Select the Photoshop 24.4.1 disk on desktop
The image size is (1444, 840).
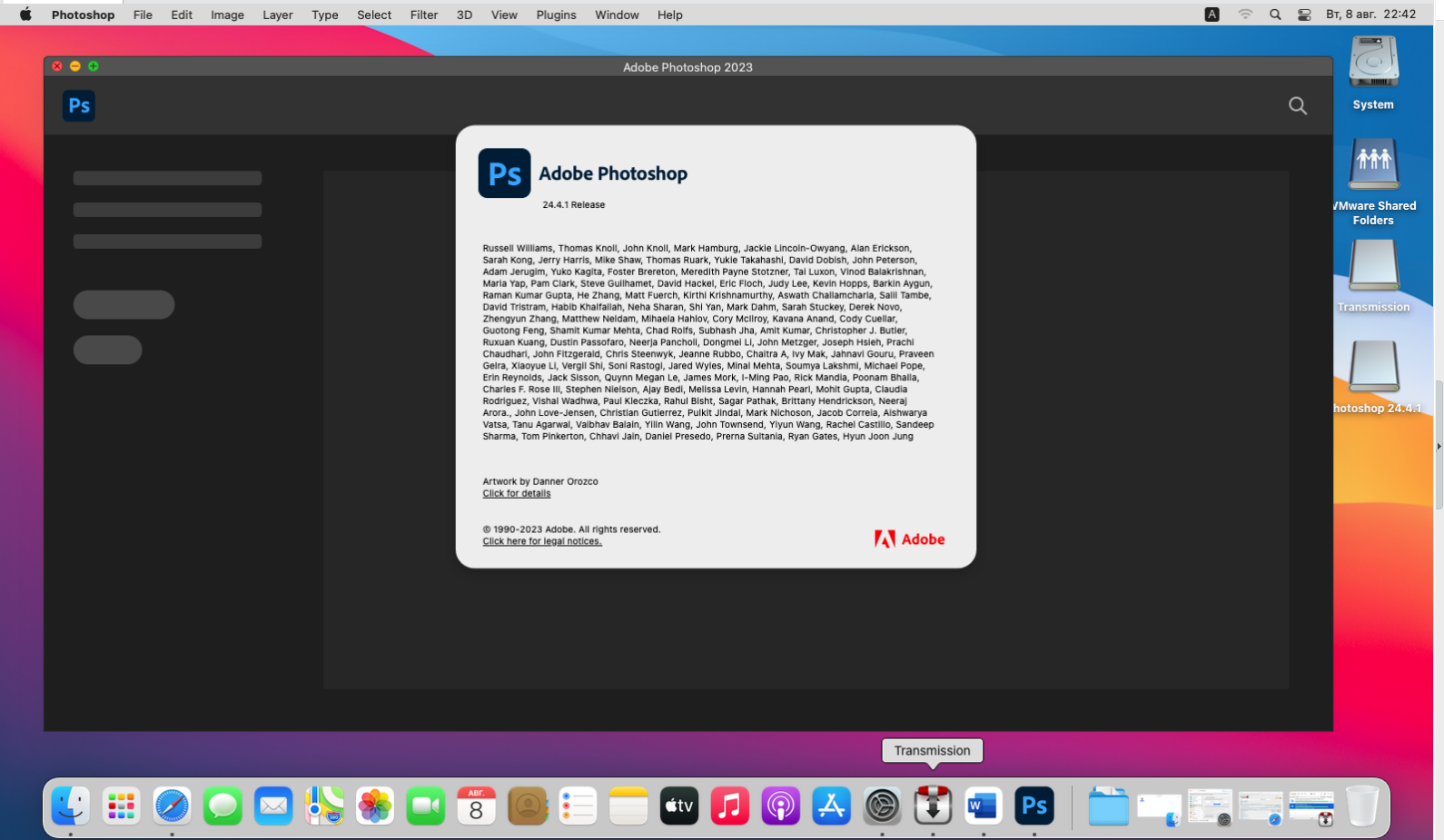1373,368
